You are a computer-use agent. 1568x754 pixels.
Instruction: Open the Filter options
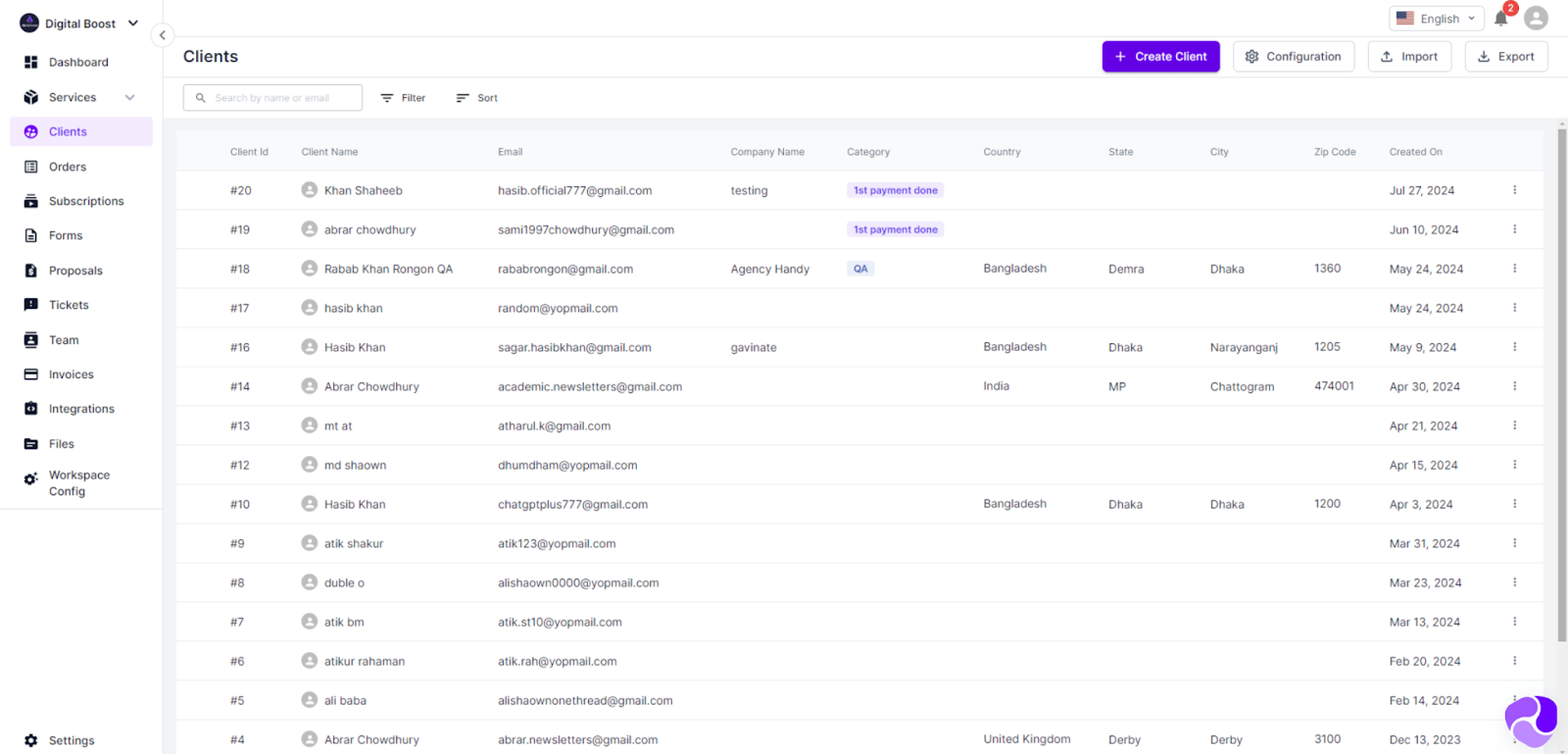pos(403,98)
